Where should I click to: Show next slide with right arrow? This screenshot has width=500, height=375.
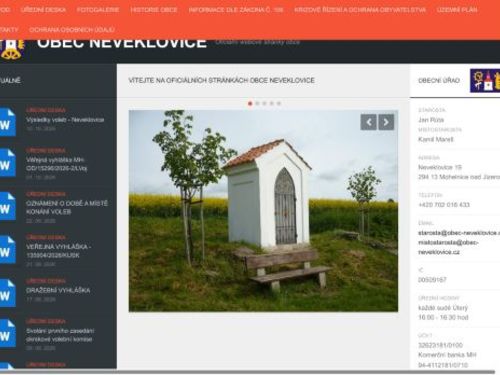click(x=386, y=122)
